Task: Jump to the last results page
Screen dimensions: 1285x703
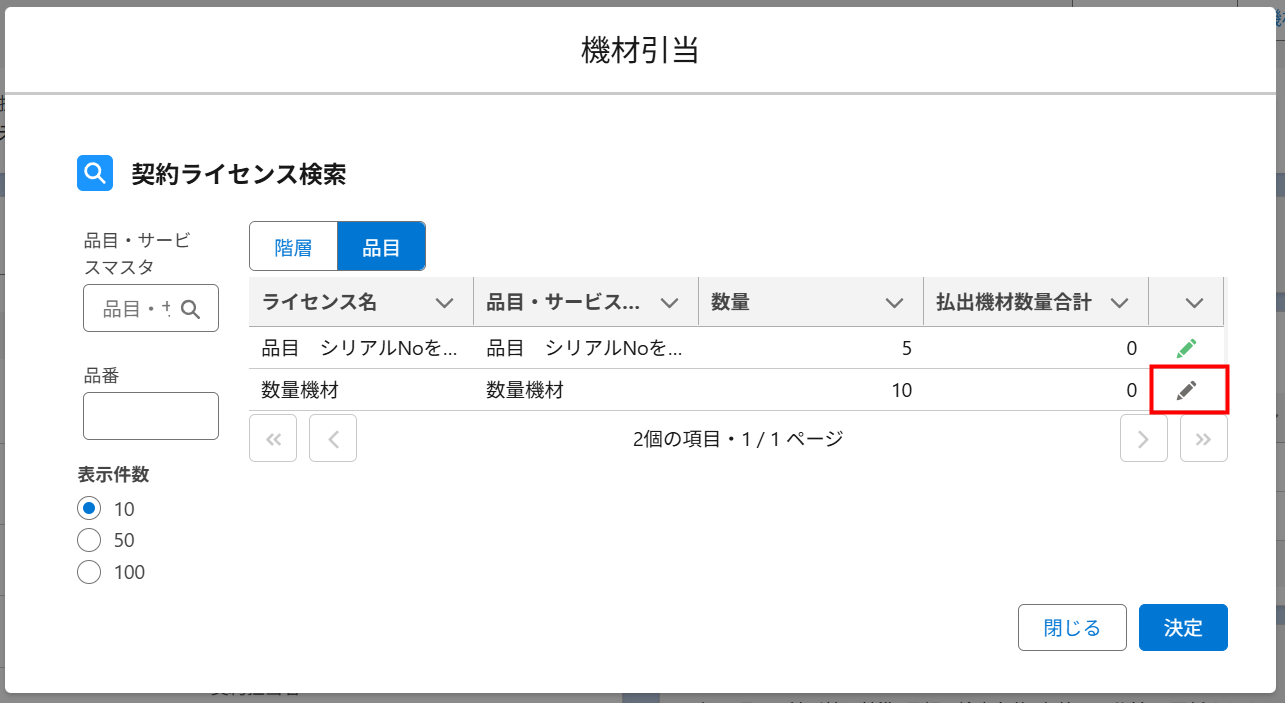Action: 1204,438
